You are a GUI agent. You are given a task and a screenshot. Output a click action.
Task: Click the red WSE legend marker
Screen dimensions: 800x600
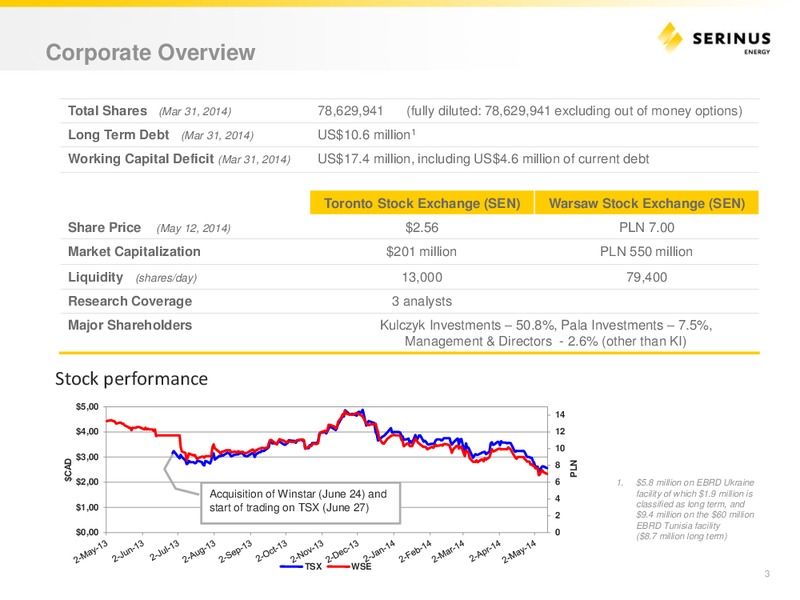pyautogui.click(x=338, y=567)
